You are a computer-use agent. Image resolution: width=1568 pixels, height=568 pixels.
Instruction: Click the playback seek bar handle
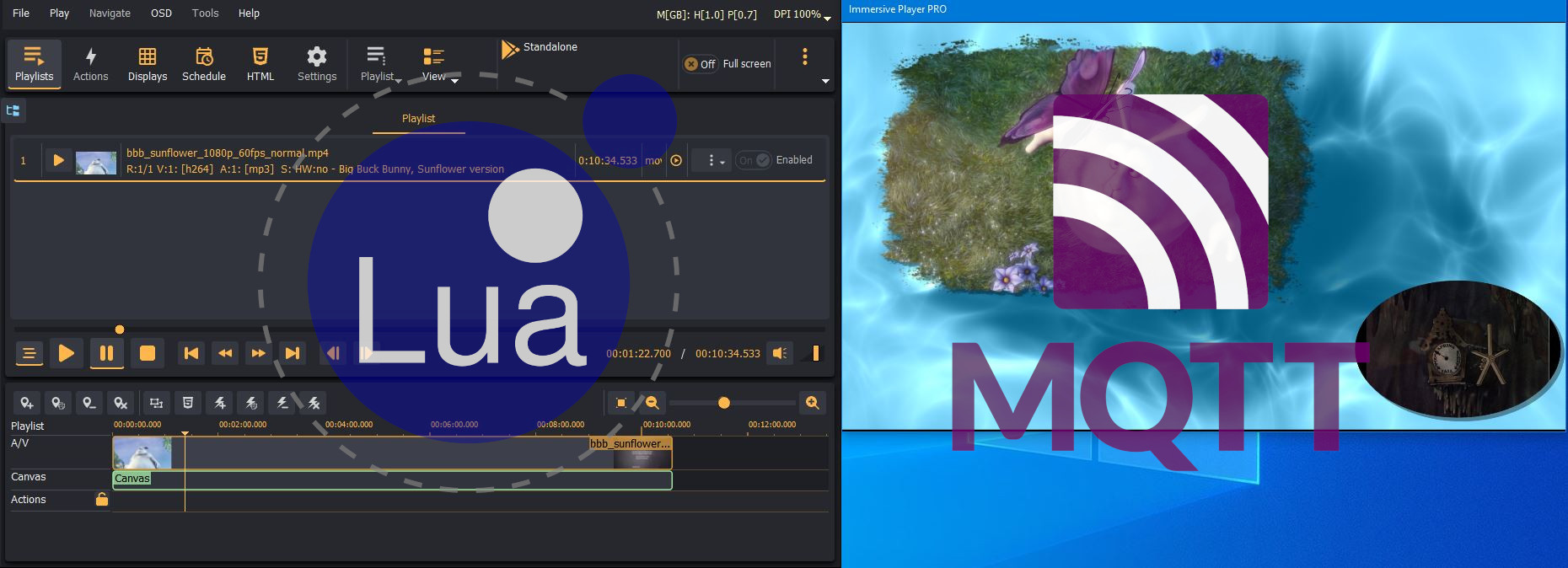[x=120, y=330]
